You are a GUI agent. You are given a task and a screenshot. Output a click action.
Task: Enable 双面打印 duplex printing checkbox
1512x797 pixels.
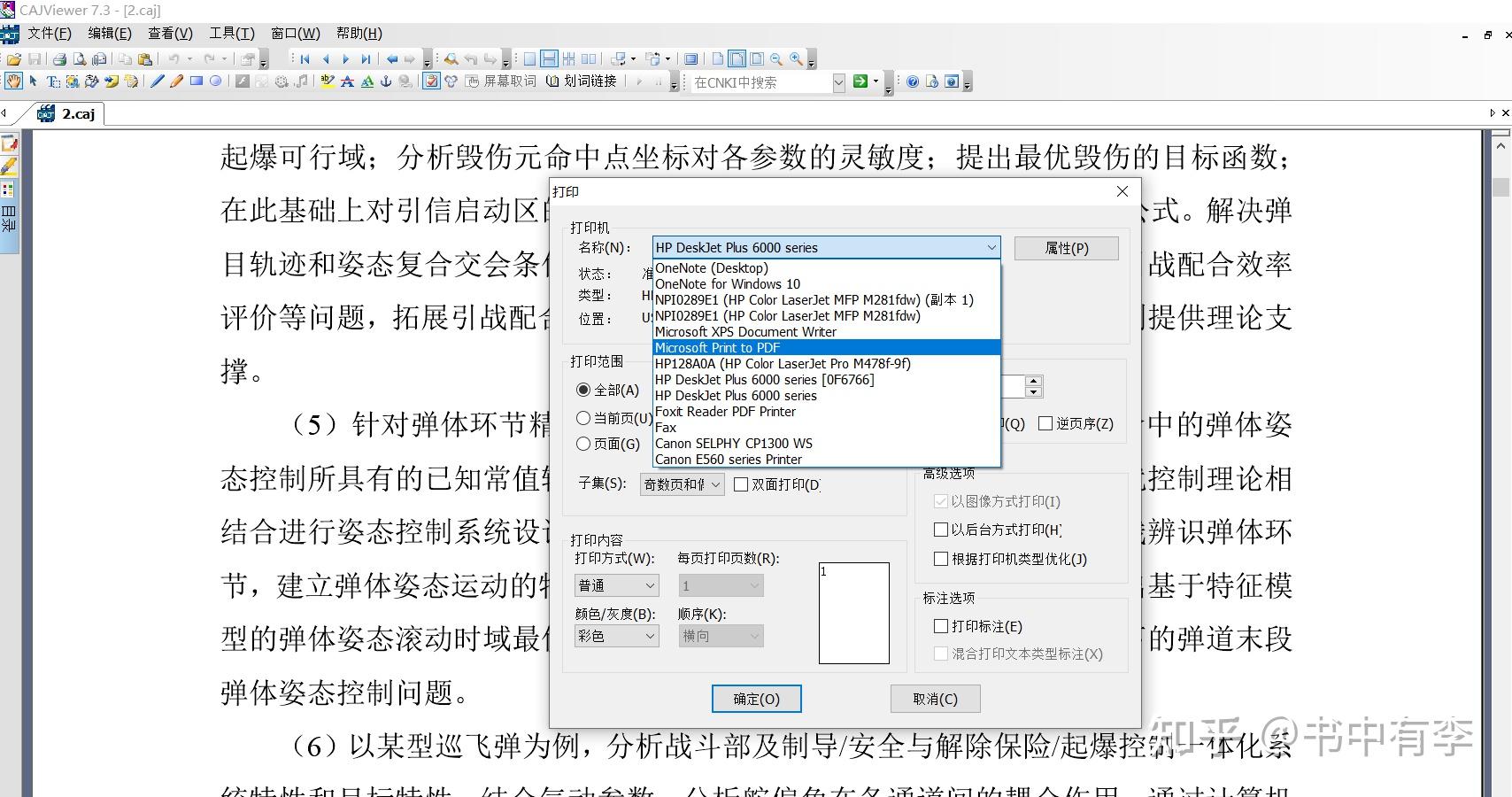click(742, 484)
